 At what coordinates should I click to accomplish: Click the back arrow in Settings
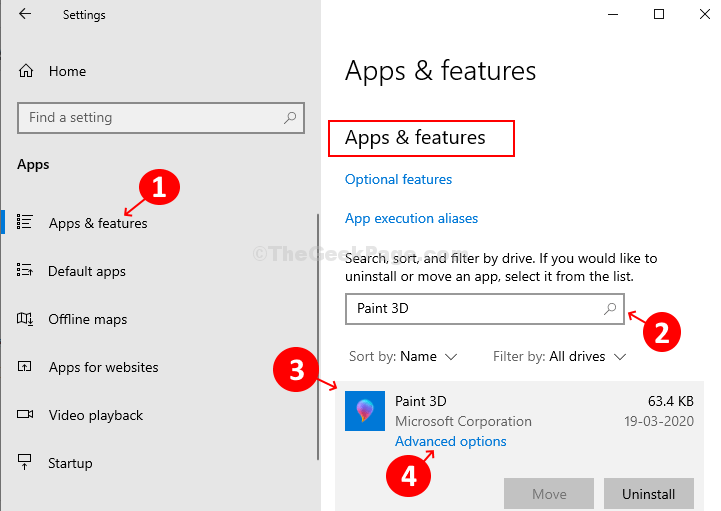coord(25,14)
